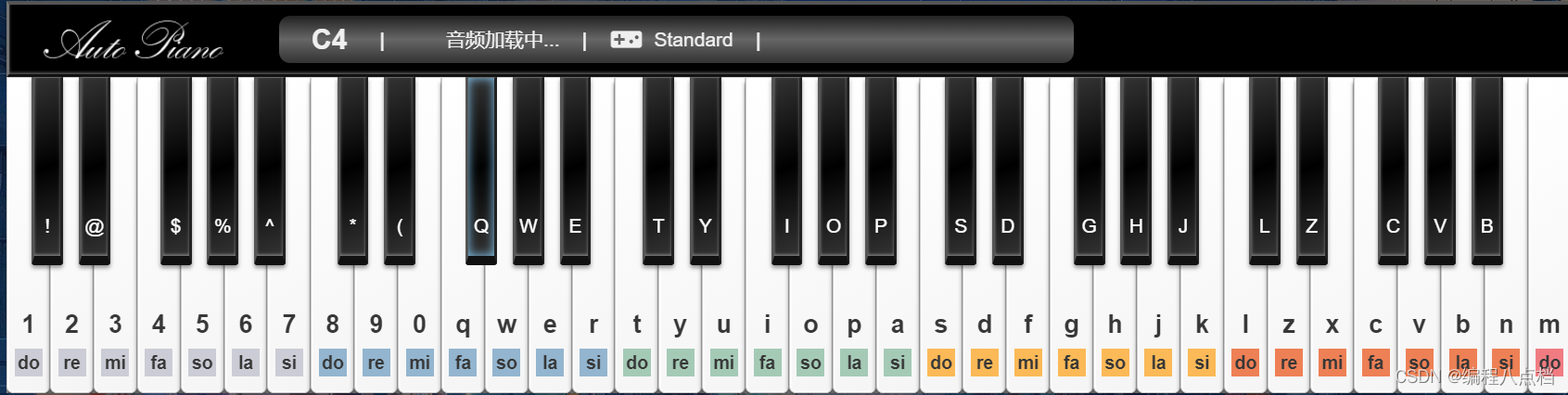Click the gamepad icon beside Standard
Image resolution: width=1568 pixels, height=395 pixels.
(x=626, y=40)
